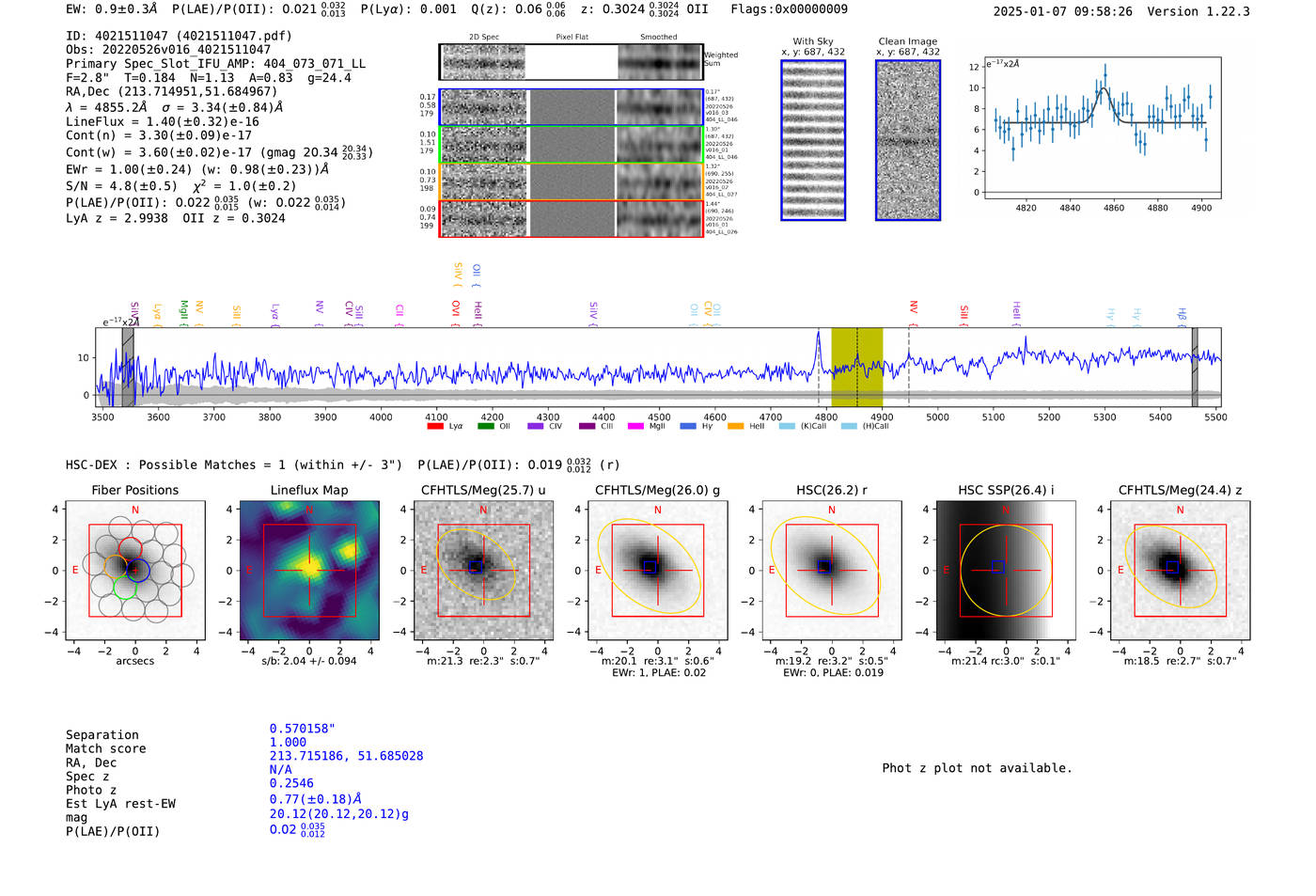Image resolution: width=1316 pixels, height=896 pixels.
Task: Click the Primary Spec_Slot_IFU_AMP line
Action: pos(215,64)
